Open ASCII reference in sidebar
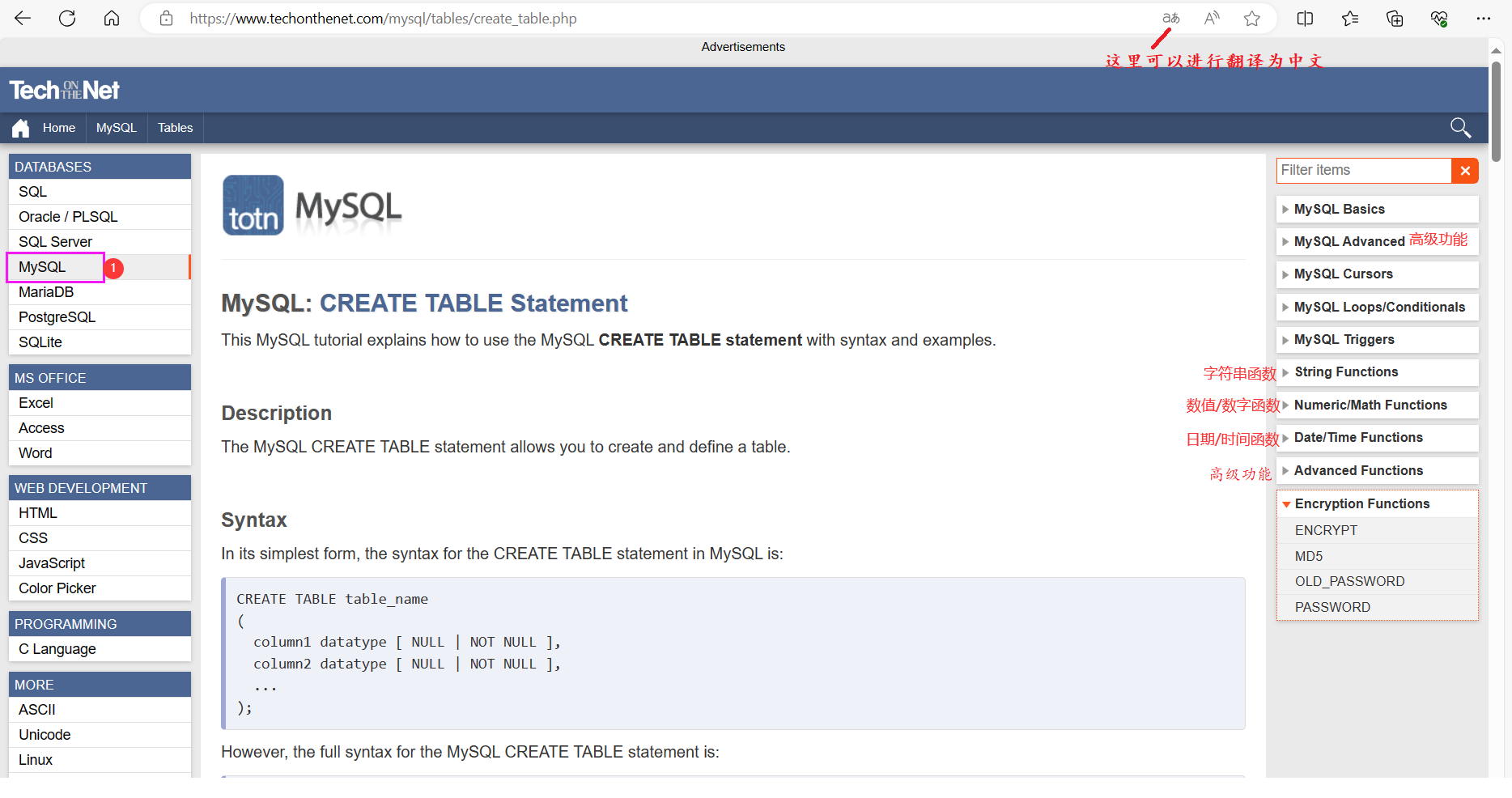1512x798 pixels. coord(100,710)
